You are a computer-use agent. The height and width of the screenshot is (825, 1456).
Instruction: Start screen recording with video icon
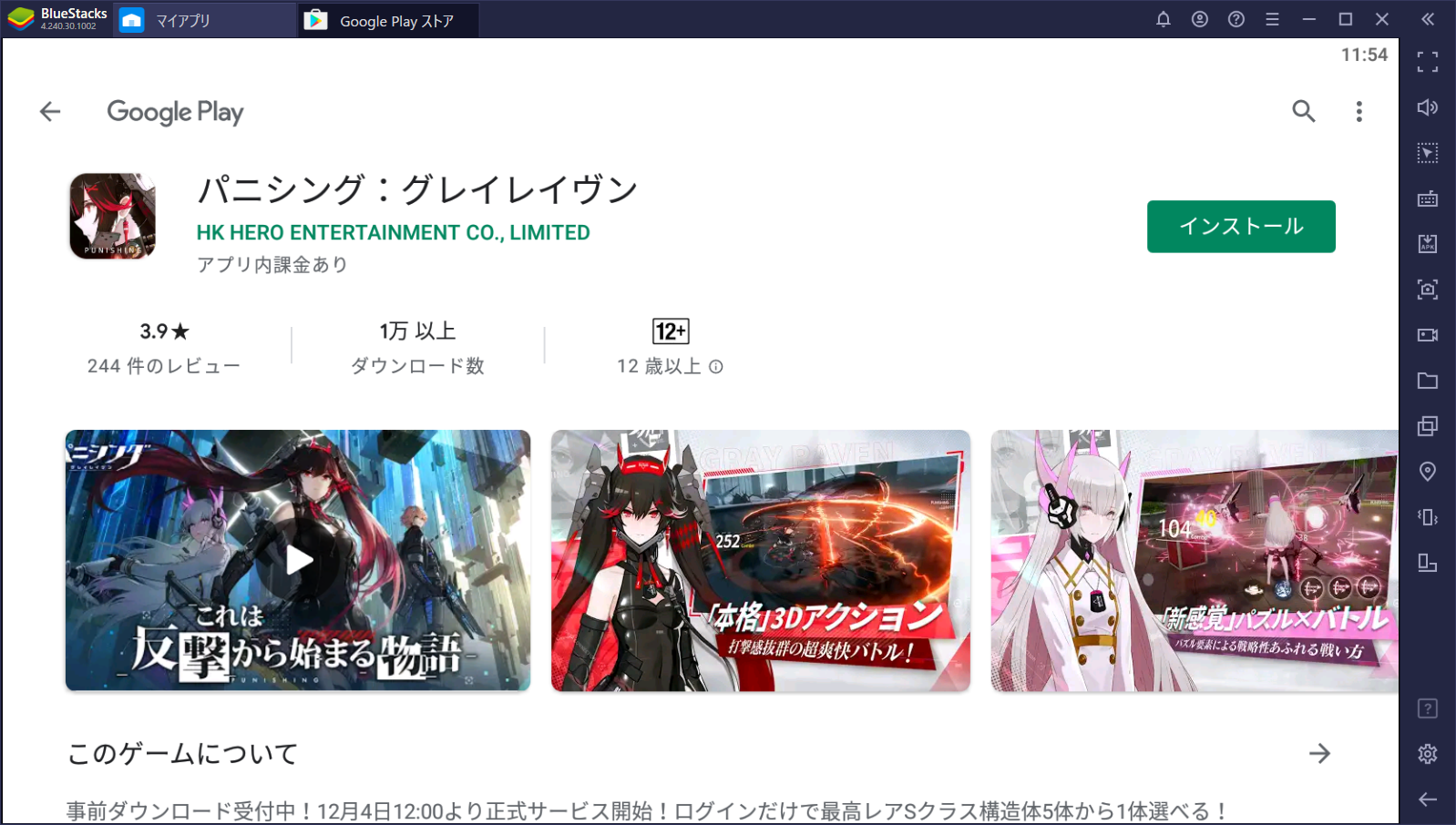[1428, 335]
